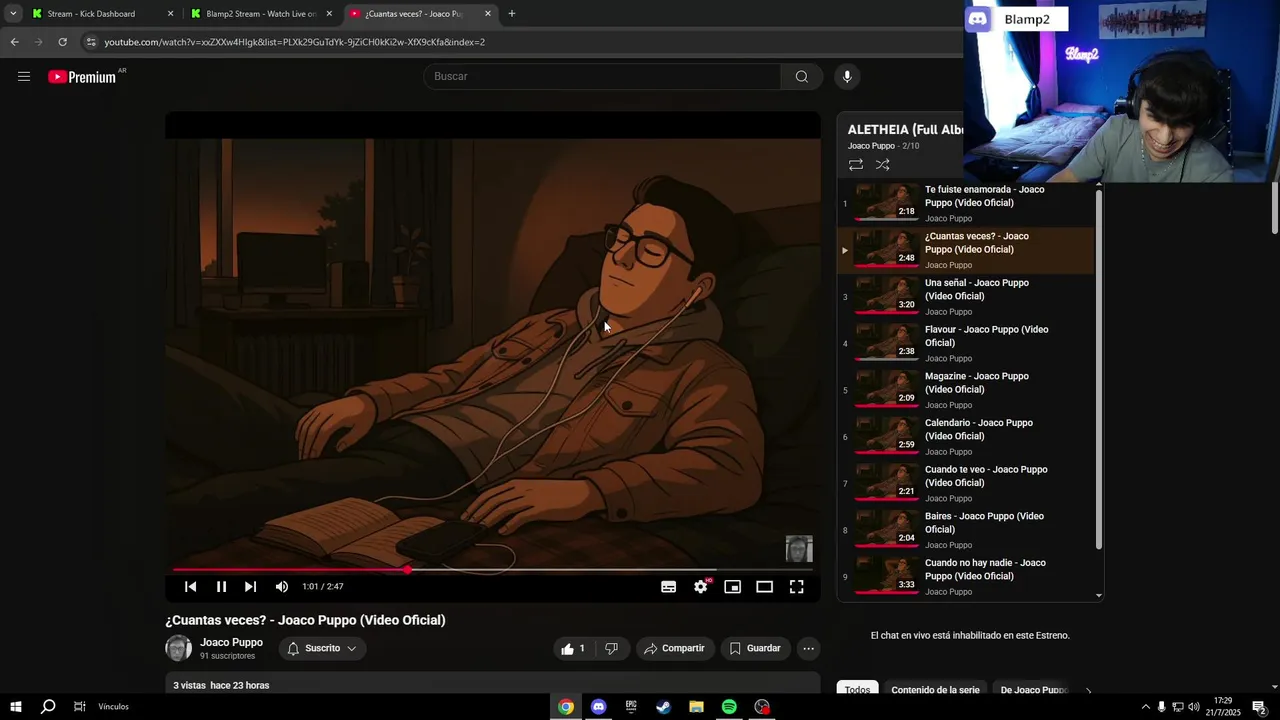Viewport: 1280px width, 720px height.
Task: Play Calendario thumbnail in playlist
Action: (886, 436)
